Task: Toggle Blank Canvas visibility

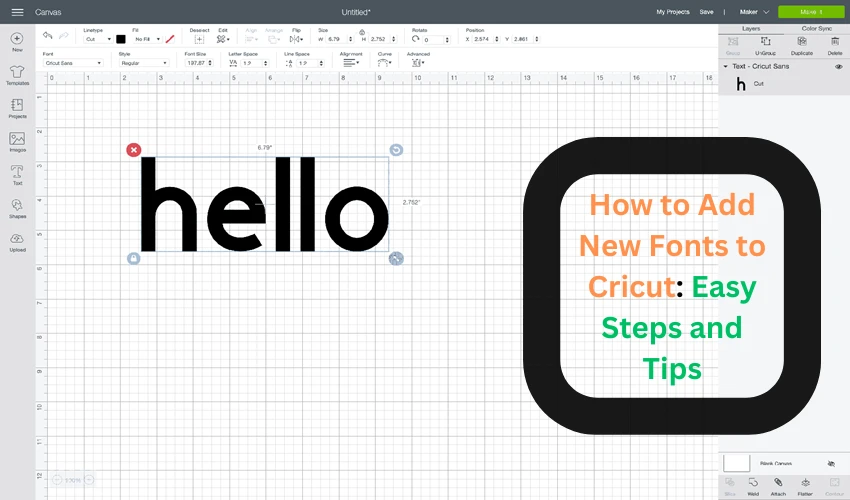Action: tap(831, 464)
